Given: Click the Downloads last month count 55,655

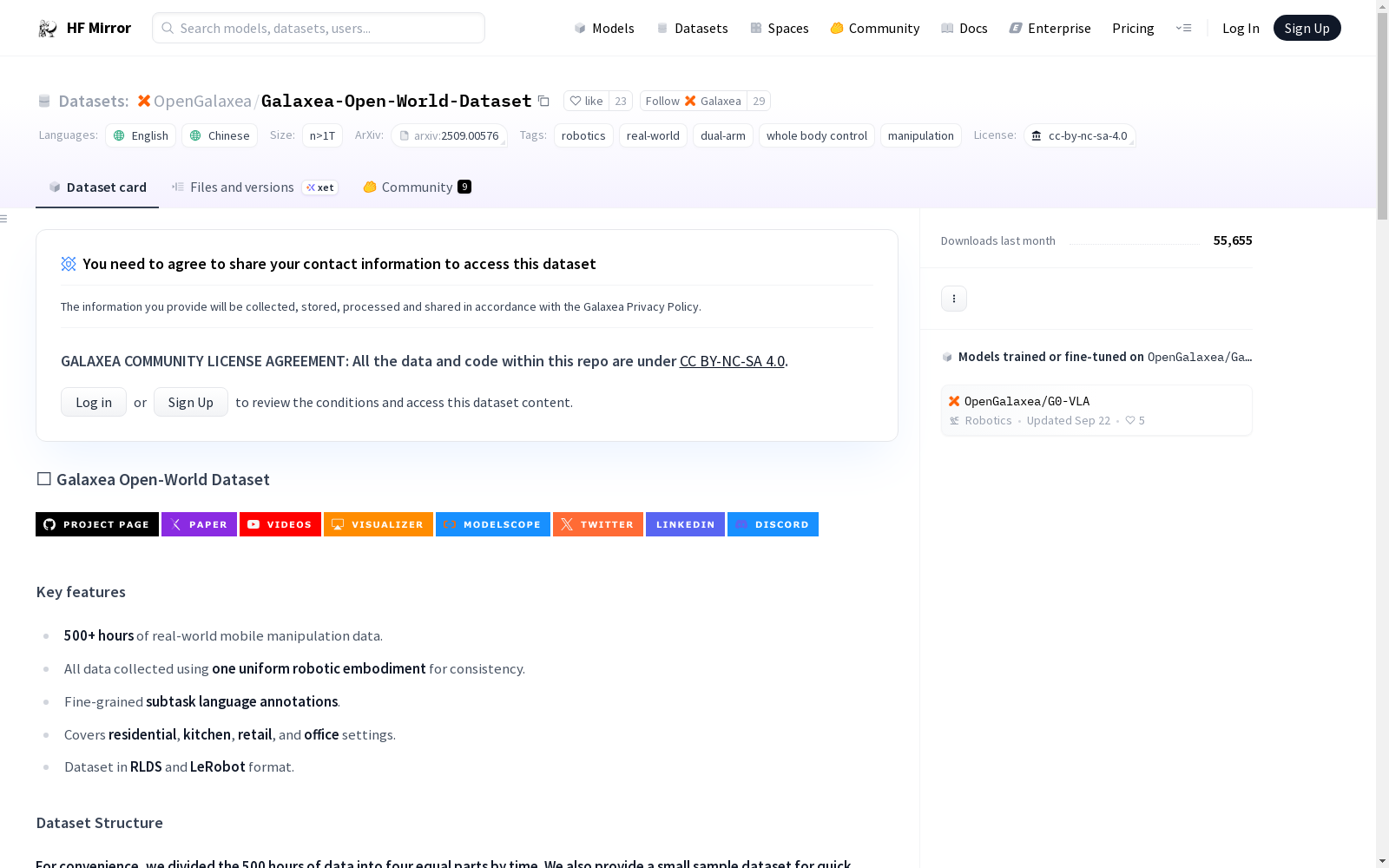Looking at the screenshot, I should click(1233, 240).
